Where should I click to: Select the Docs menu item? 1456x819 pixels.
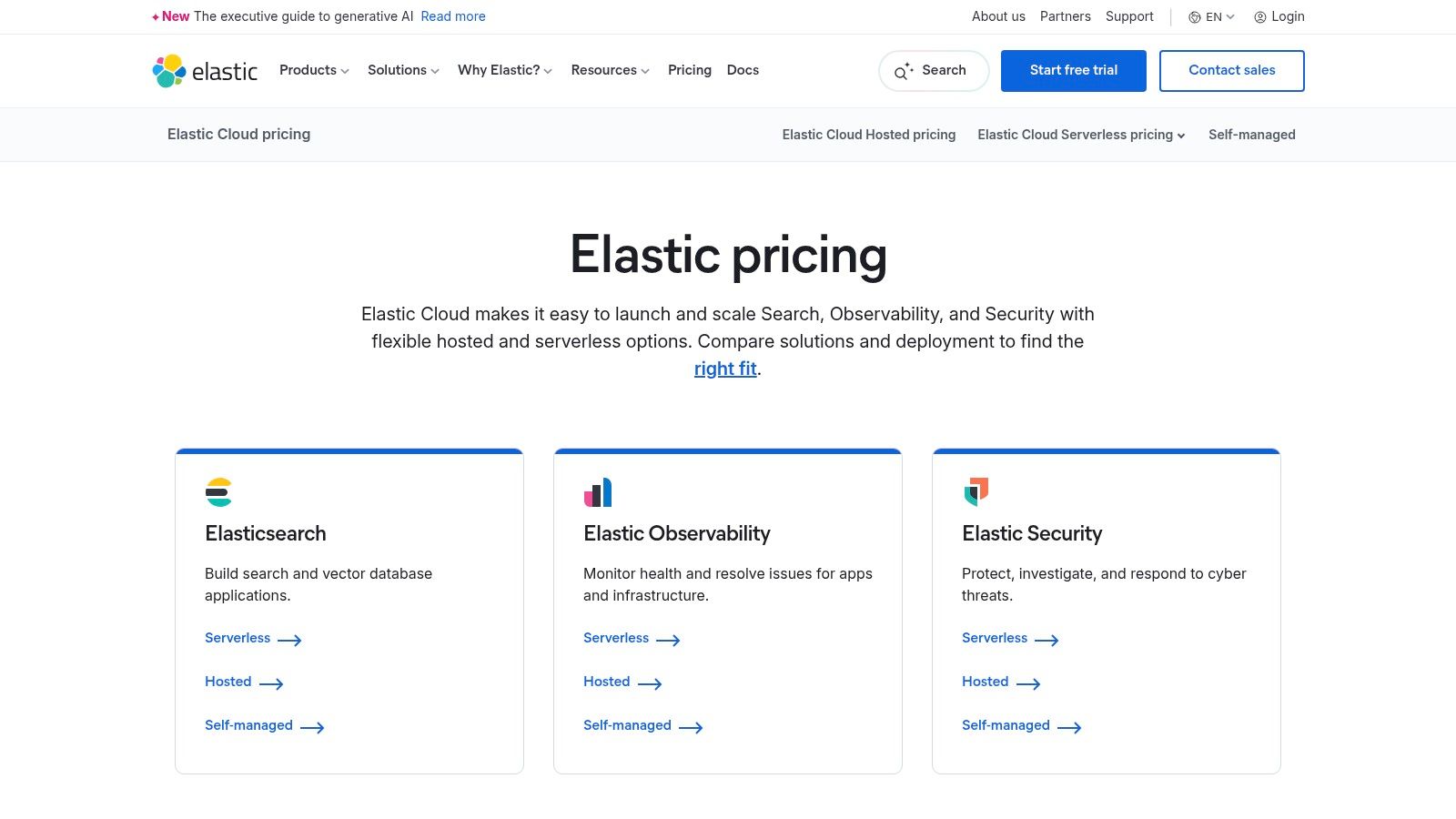click(743, 70)
